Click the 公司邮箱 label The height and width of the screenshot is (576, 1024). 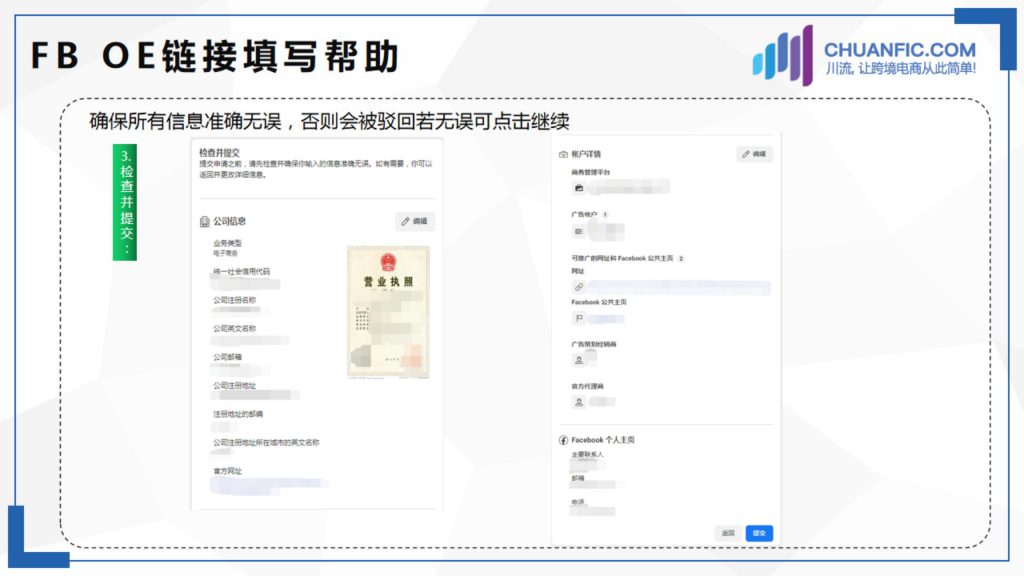coord(227,357)
